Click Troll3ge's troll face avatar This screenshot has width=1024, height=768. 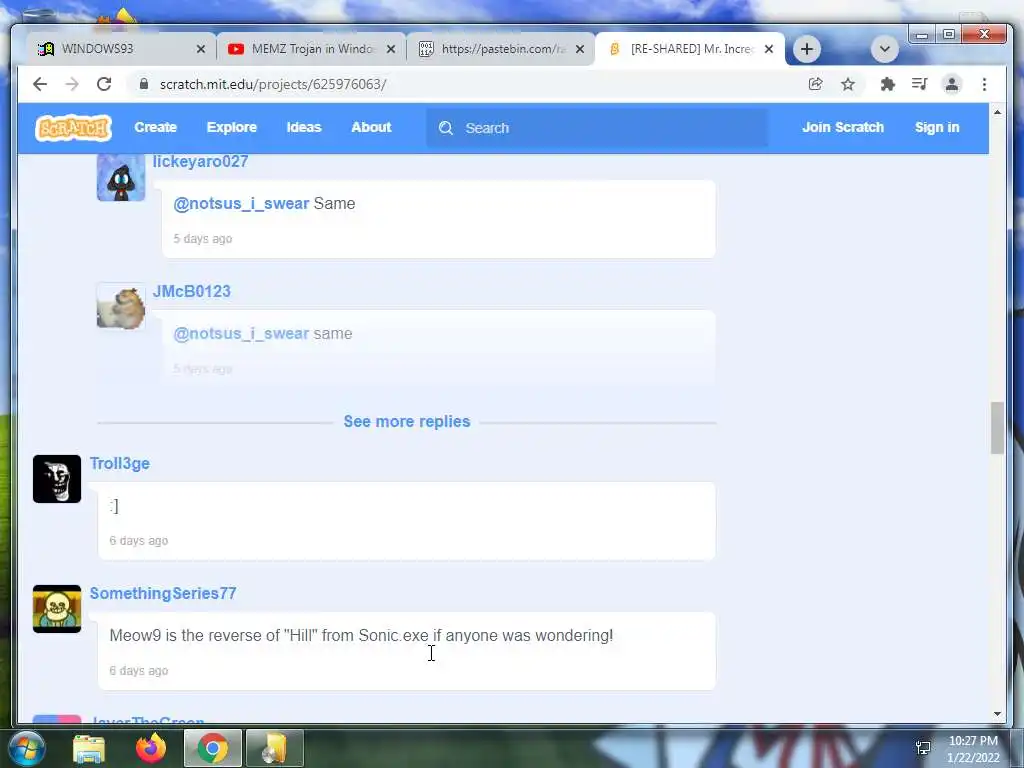point(57,479)
